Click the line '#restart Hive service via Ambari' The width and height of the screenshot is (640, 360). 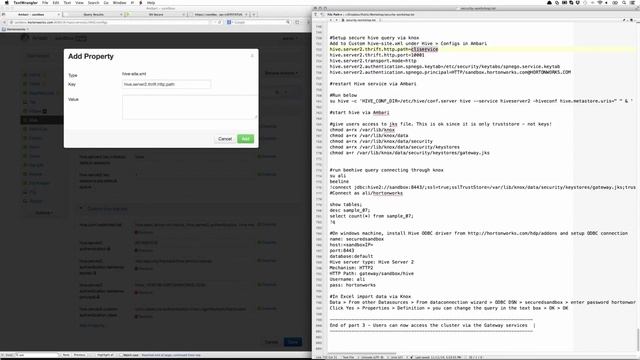click(x=373, y=84)
